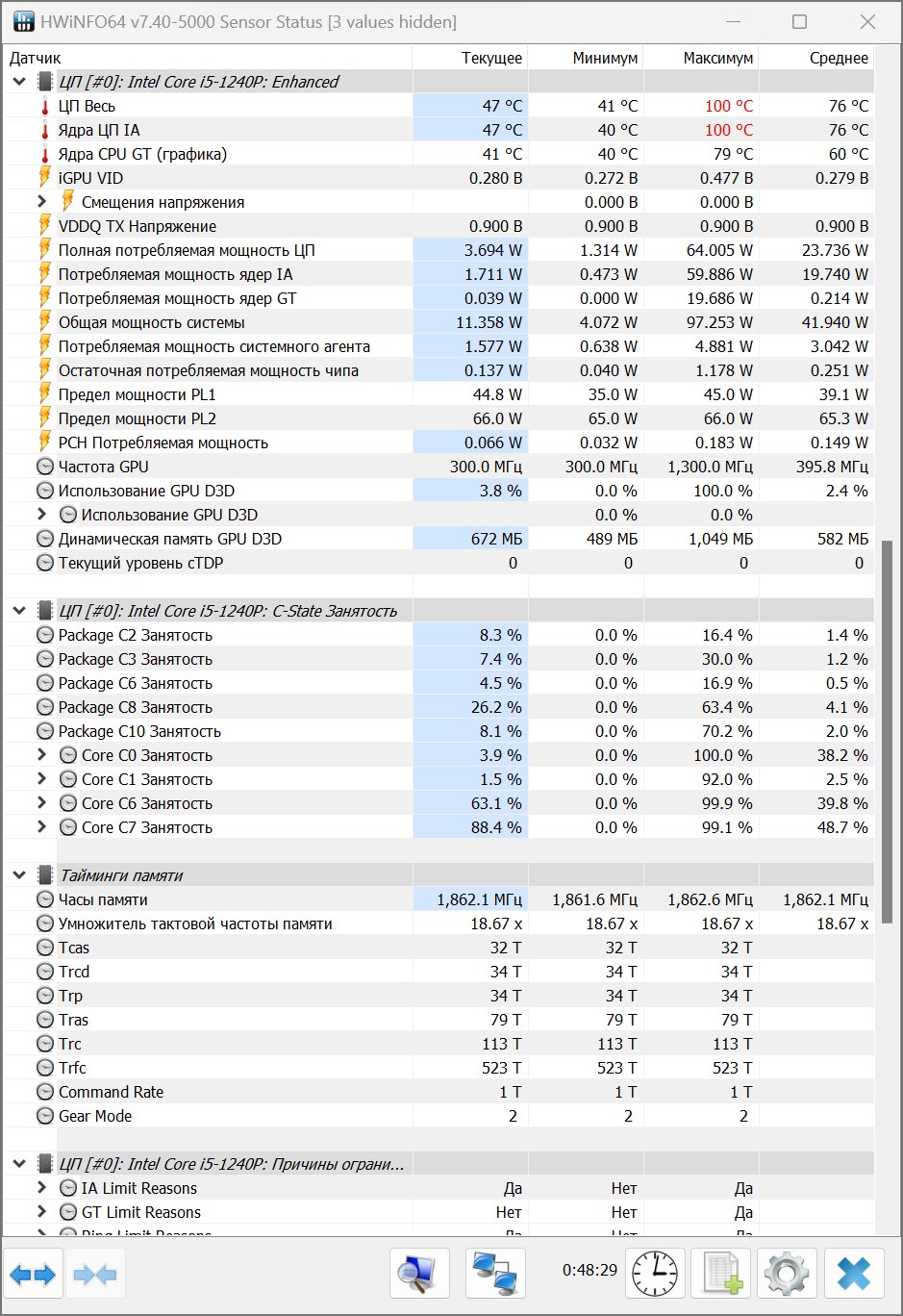Click the red 100 °C maximum of ЦП Весь

click(729, 106)
